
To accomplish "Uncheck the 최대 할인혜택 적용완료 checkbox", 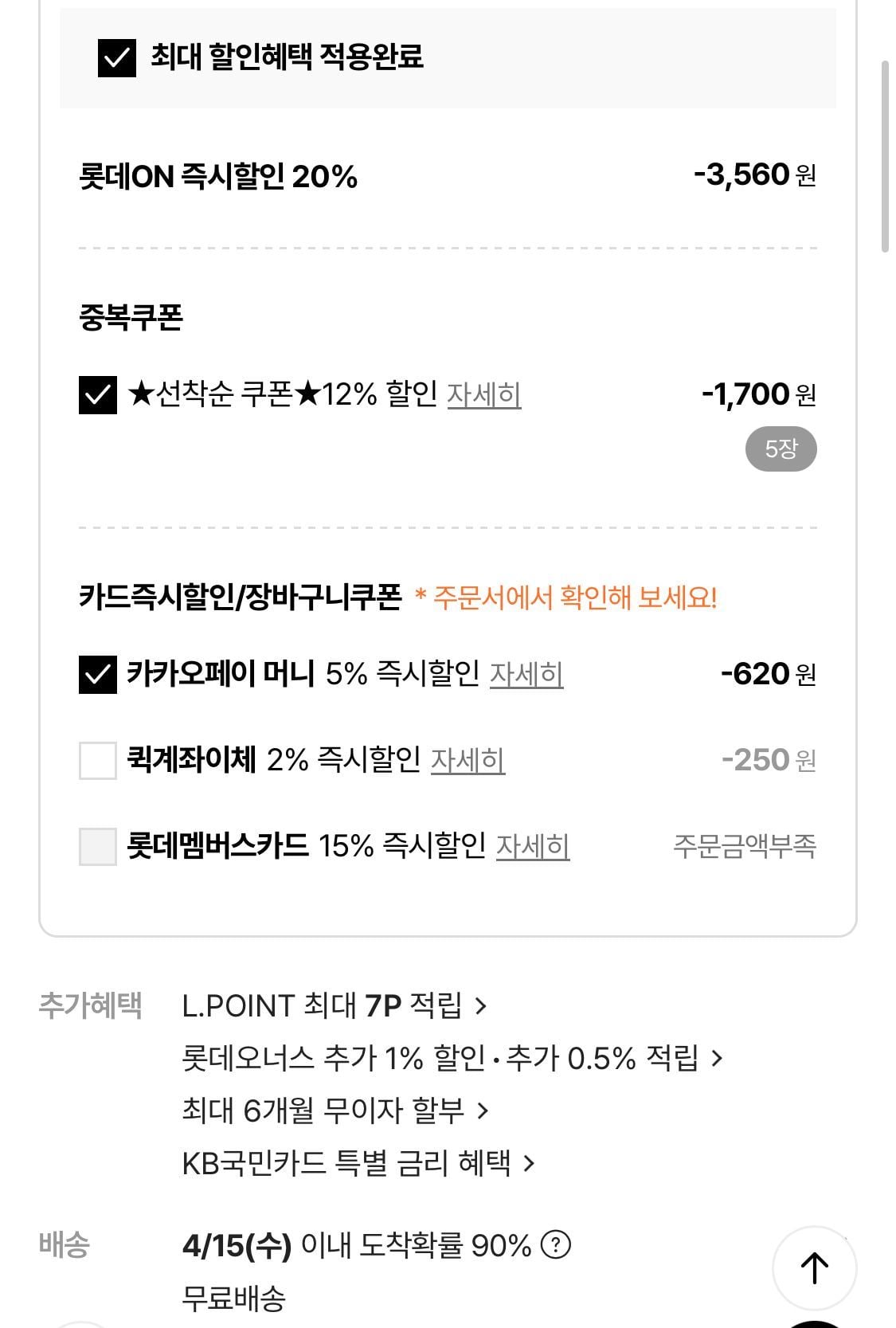I will [x=117, y=58].
